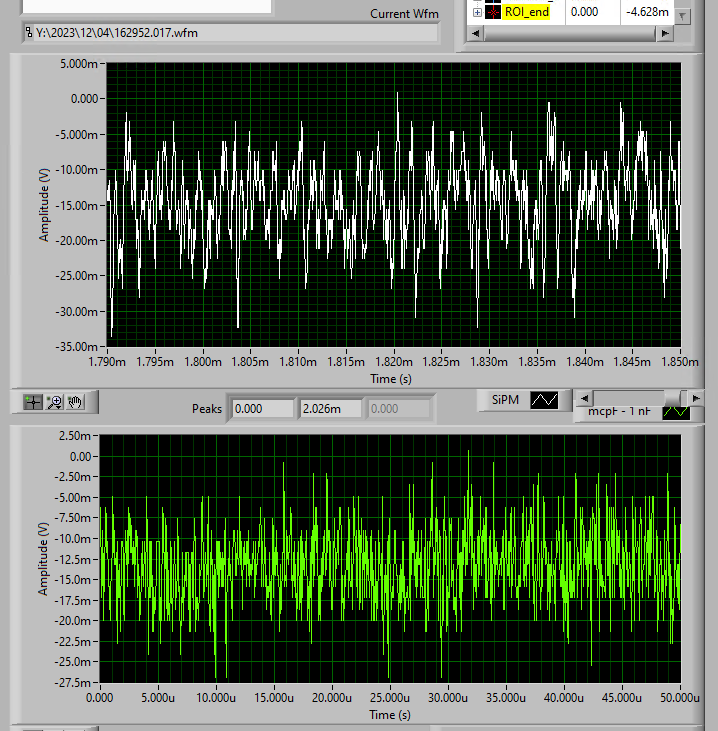The height and width of the screenshot is (731, 718).
Task: Click the mcpF plot legend icon
Action: click(677, 410)
